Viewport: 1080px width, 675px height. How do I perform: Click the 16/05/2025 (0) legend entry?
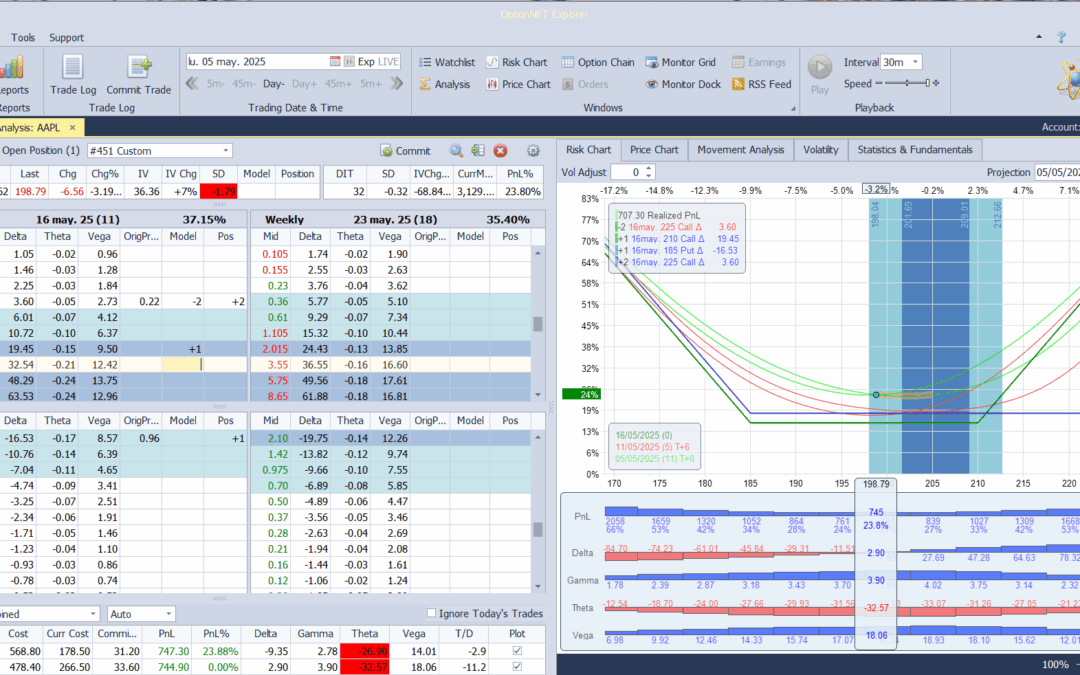click(644, 435)
